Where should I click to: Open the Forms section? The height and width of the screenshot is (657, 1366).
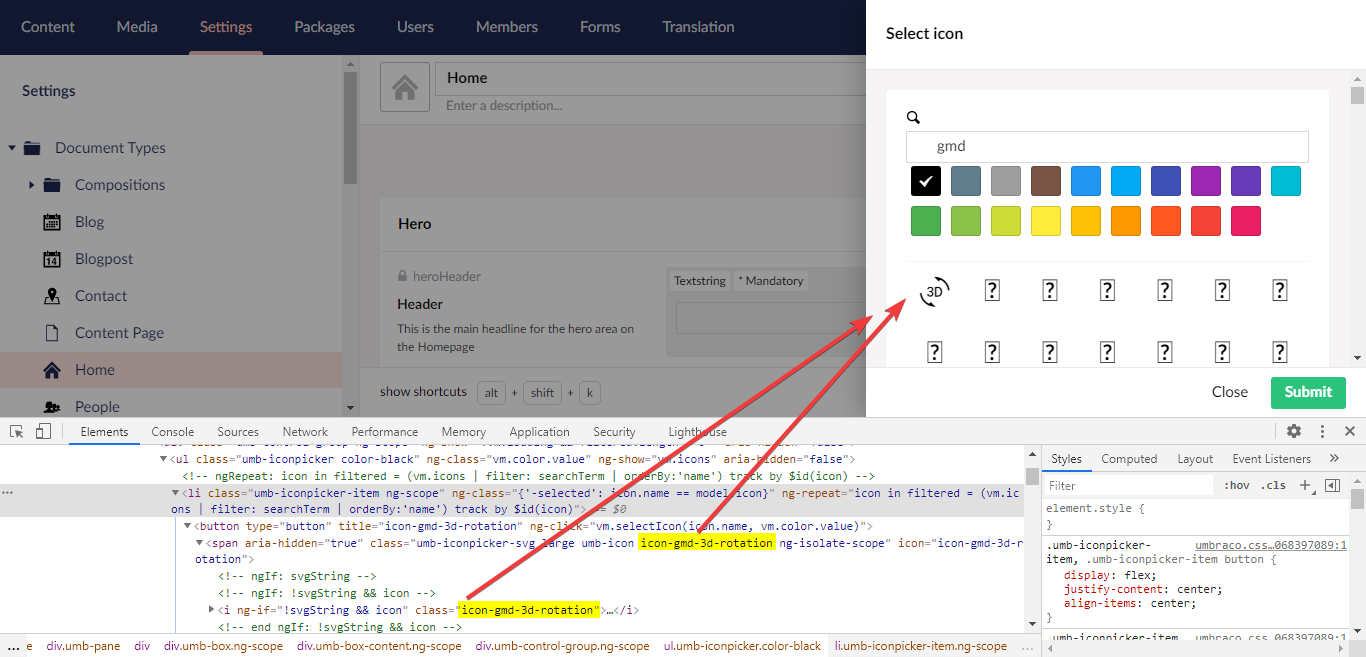(x=600, y=27)
